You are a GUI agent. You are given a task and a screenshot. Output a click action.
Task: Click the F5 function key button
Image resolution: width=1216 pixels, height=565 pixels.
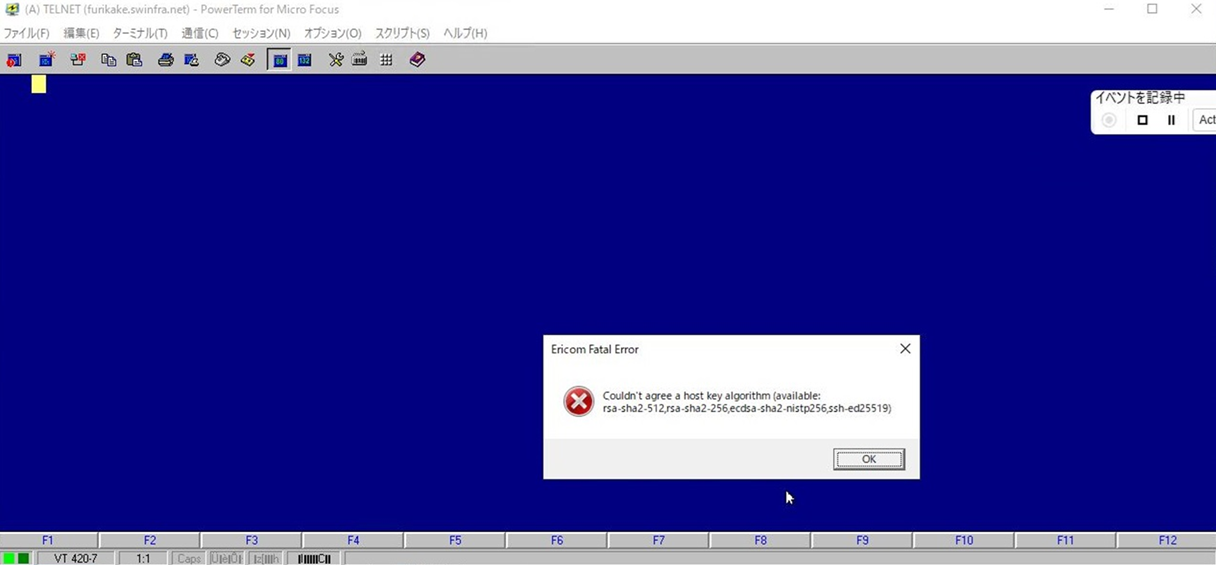click(x=455, y=540)
